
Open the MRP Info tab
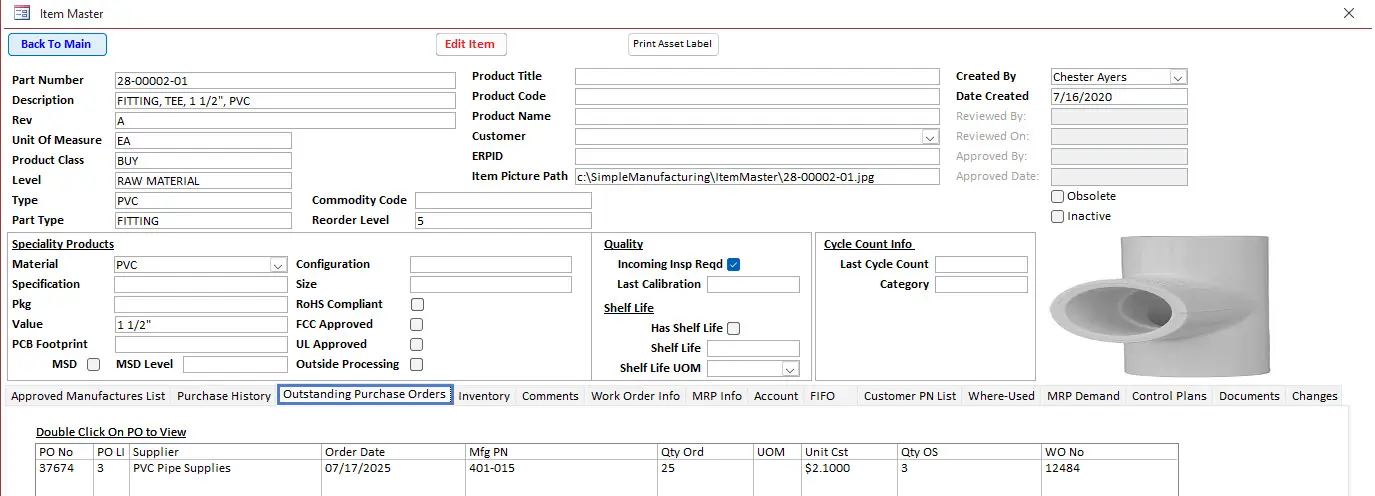pos(717,396)
